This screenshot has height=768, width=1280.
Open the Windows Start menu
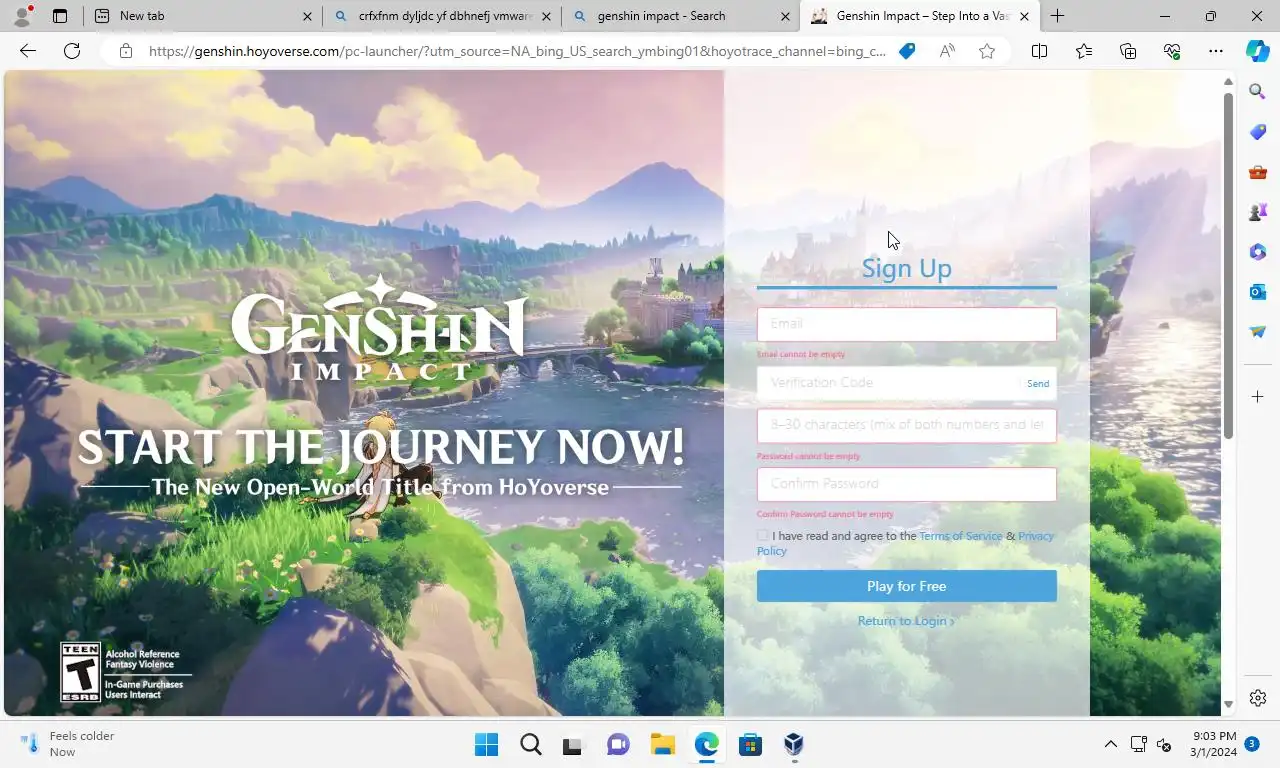point(487,744)
